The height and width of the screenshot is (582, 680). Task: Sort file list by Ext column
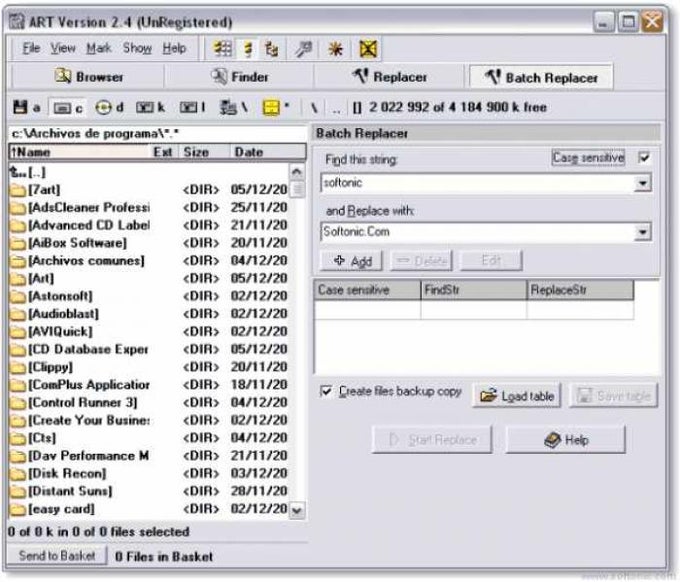coord(163,152)
